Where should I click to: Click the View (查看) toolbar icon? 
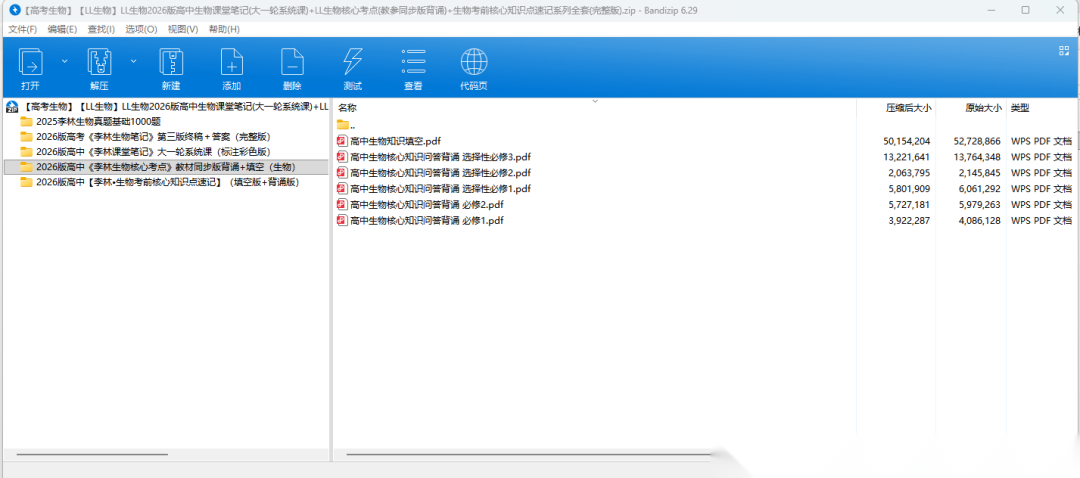pos(413,63)
